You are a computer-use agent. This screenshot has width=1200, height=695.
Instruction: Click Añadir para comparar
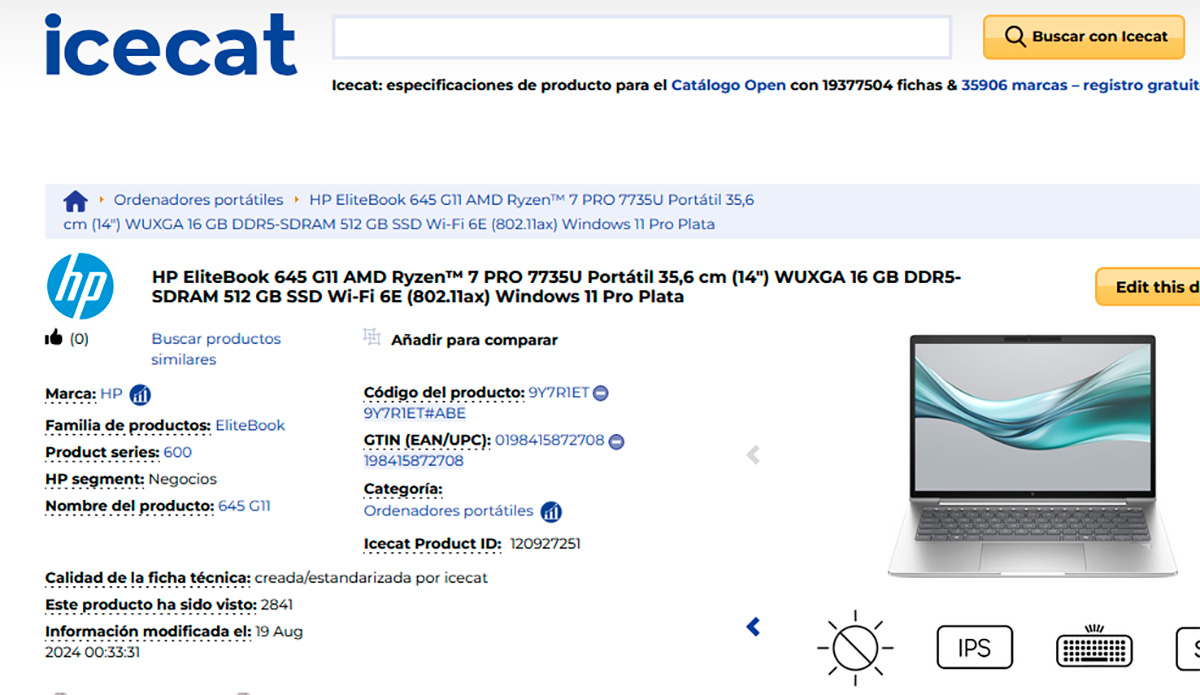pos(474,340)
